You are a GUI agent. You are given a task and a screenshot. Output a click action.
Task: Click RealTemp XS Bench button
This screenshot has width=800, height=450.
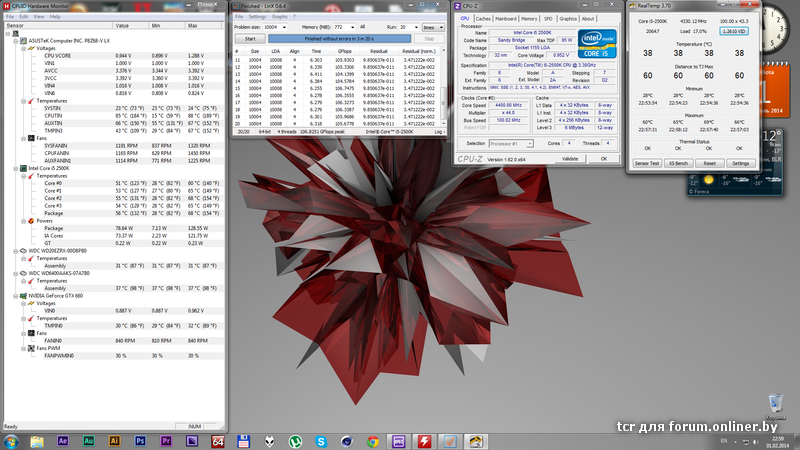(x=678, y=163)
